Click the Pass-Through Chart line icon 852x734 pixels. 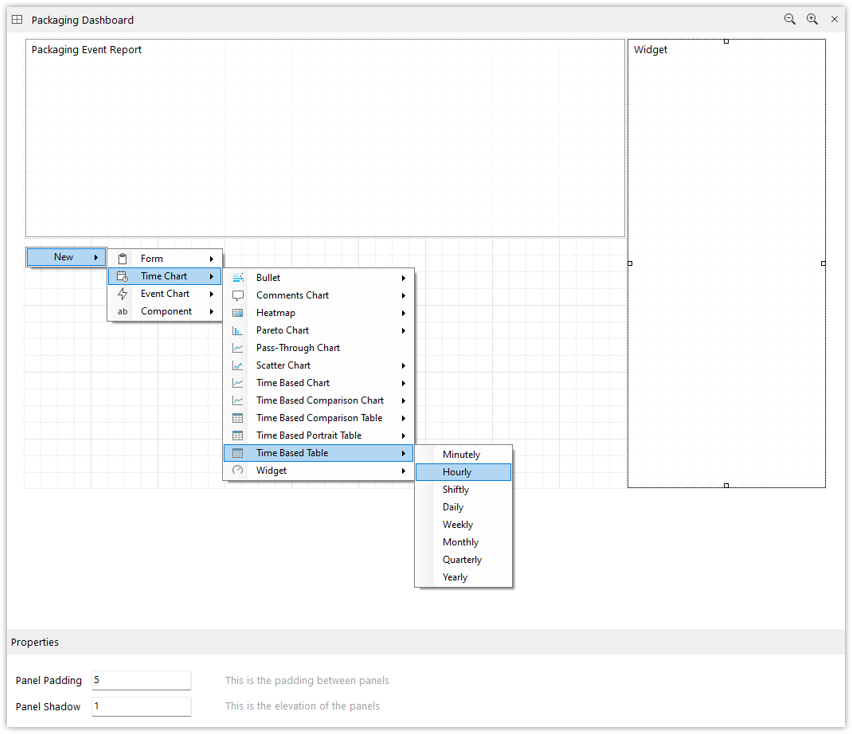(238, 348)
